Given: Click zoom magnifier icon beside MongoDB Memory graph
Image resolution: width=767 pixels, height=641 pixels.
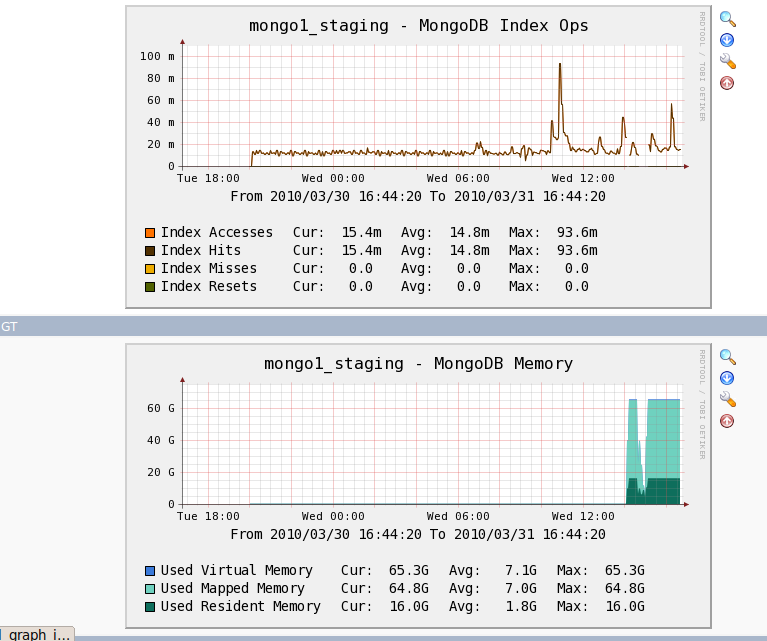Looking at the screenshot, I should click(x=727, y=357).
